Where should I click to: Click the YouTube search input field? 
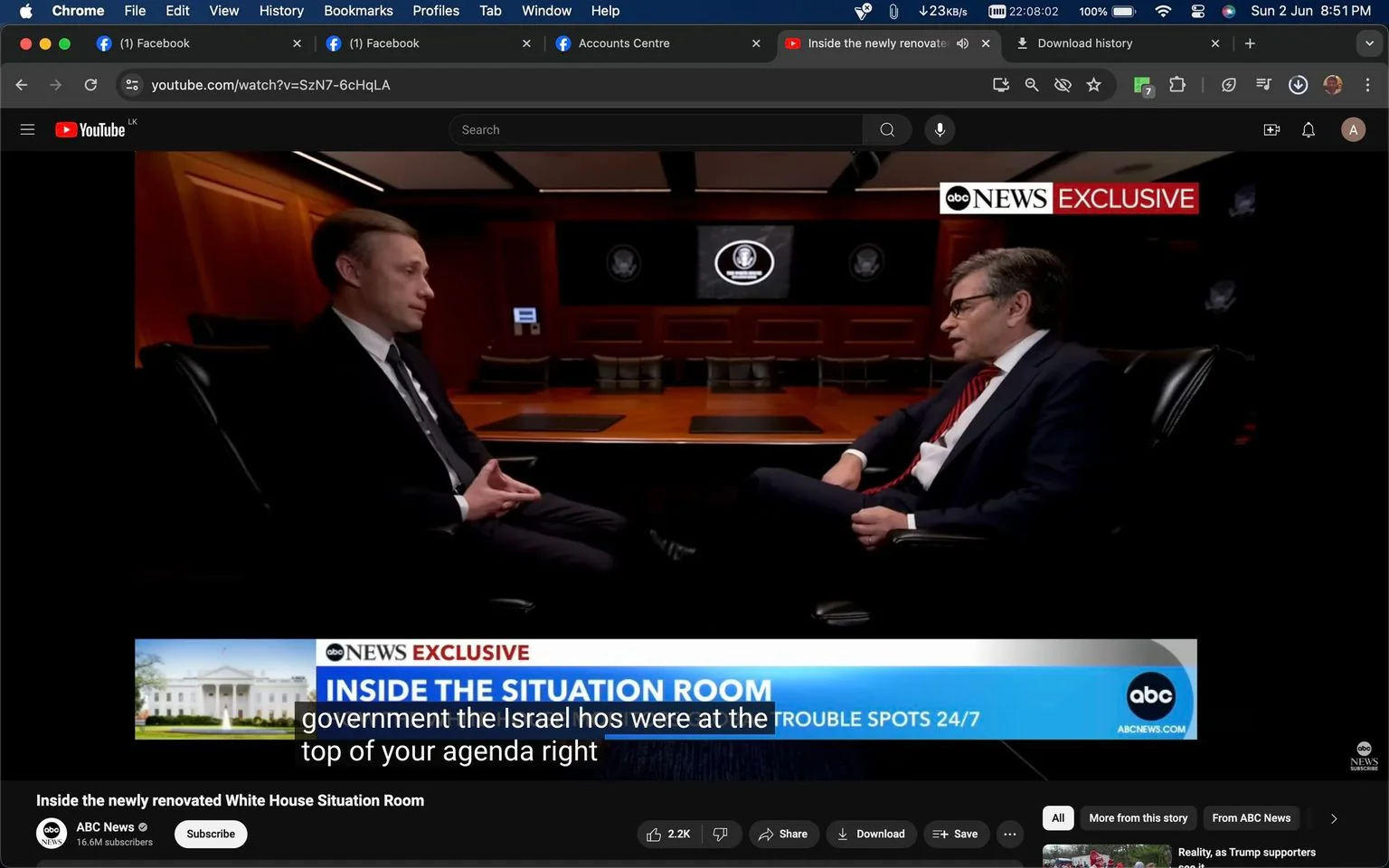(x=656, y=130)
